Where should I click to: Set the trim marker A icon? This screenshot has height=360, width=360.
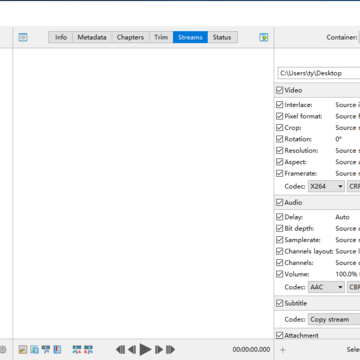click(77, 349)
